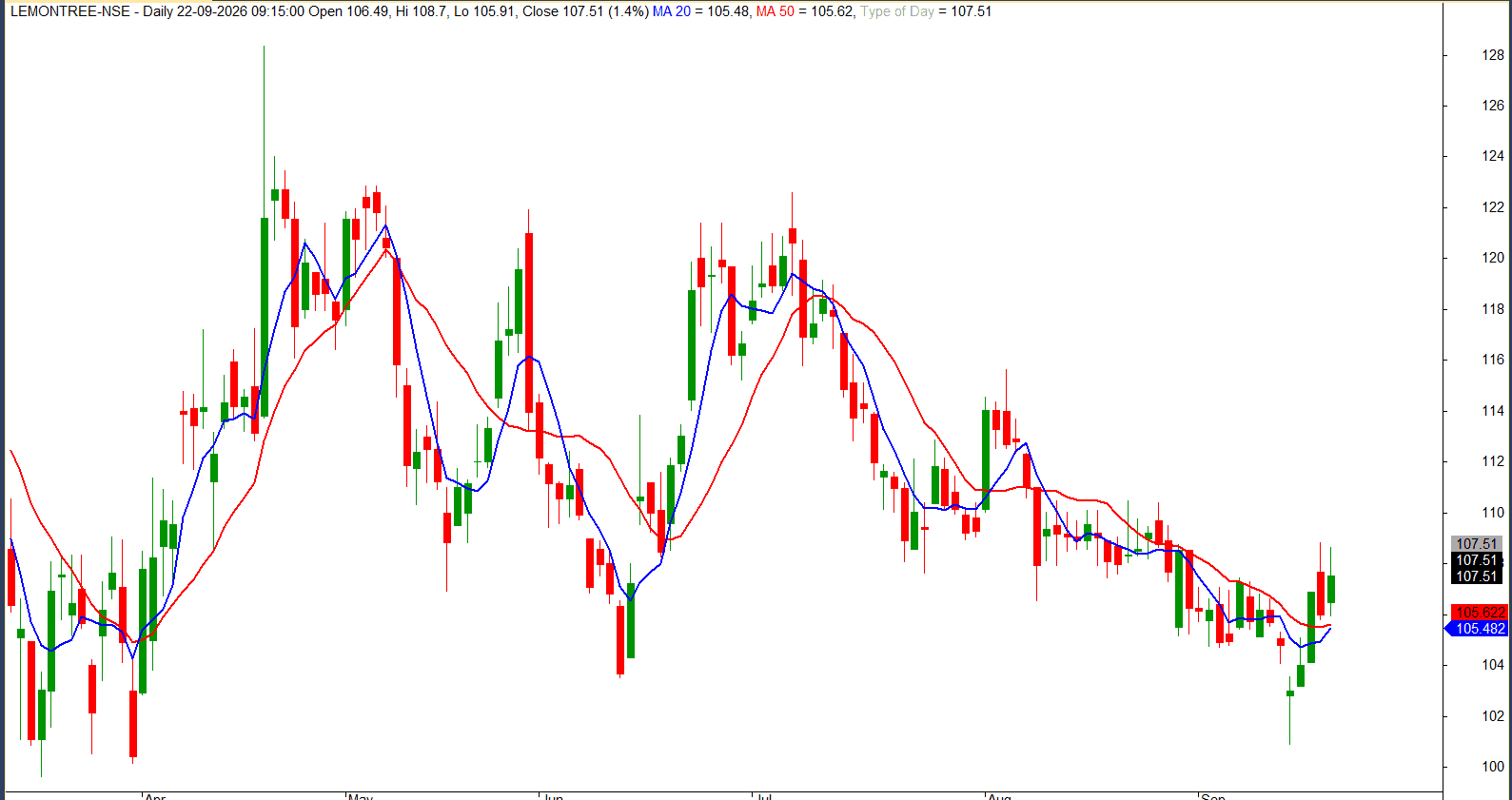
Task: Click the 118 price axis label
Action: coord(1492,309)
